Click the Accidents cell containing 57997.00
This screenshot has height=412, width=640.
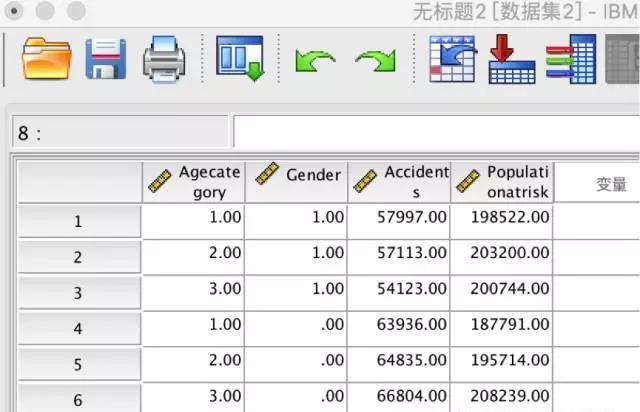[399, 218]
